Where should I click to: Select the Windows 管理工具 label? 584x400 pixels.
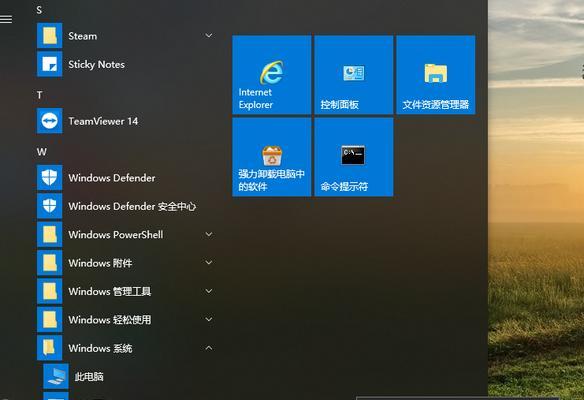click(x=110, y=291)
